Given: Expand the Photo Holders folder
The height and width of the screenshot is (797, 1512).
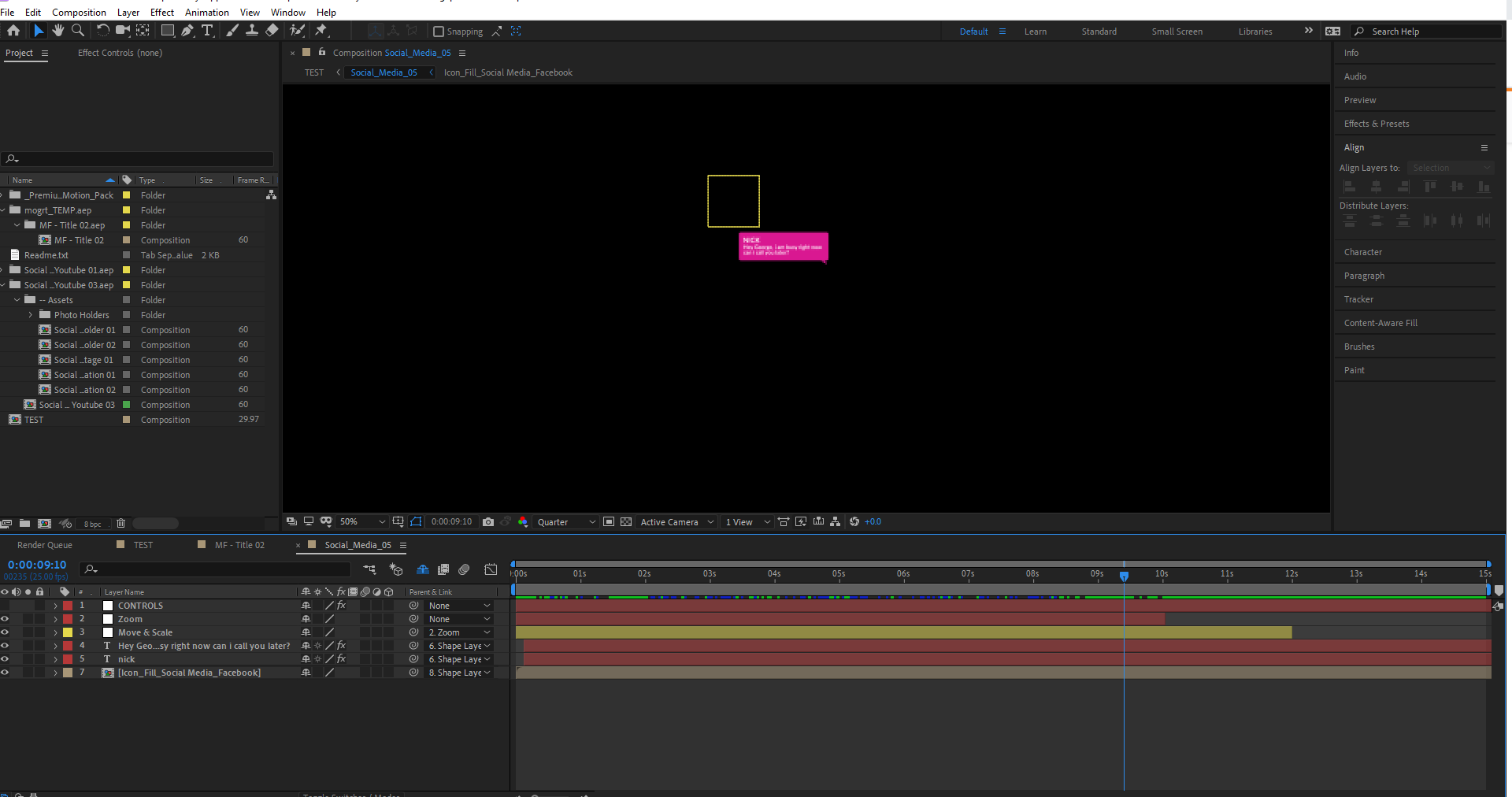Looking at the screenshot, I should click(31, 315).
